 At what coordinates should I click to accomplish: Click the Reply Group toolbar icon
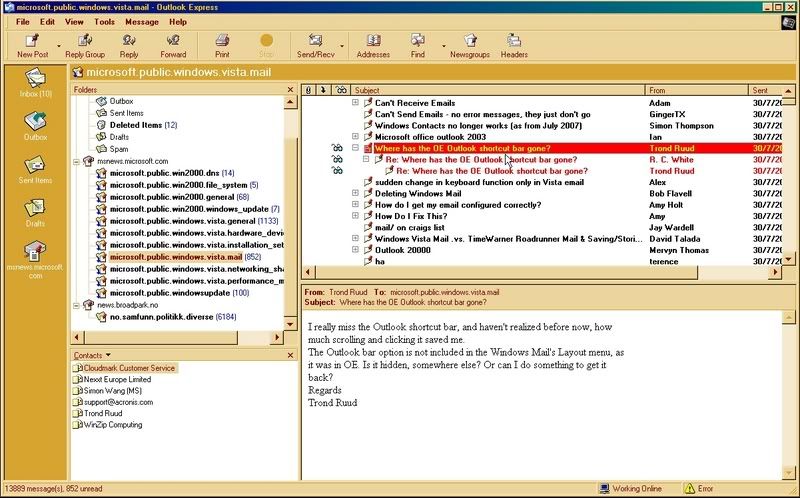[x=85, y=40]
